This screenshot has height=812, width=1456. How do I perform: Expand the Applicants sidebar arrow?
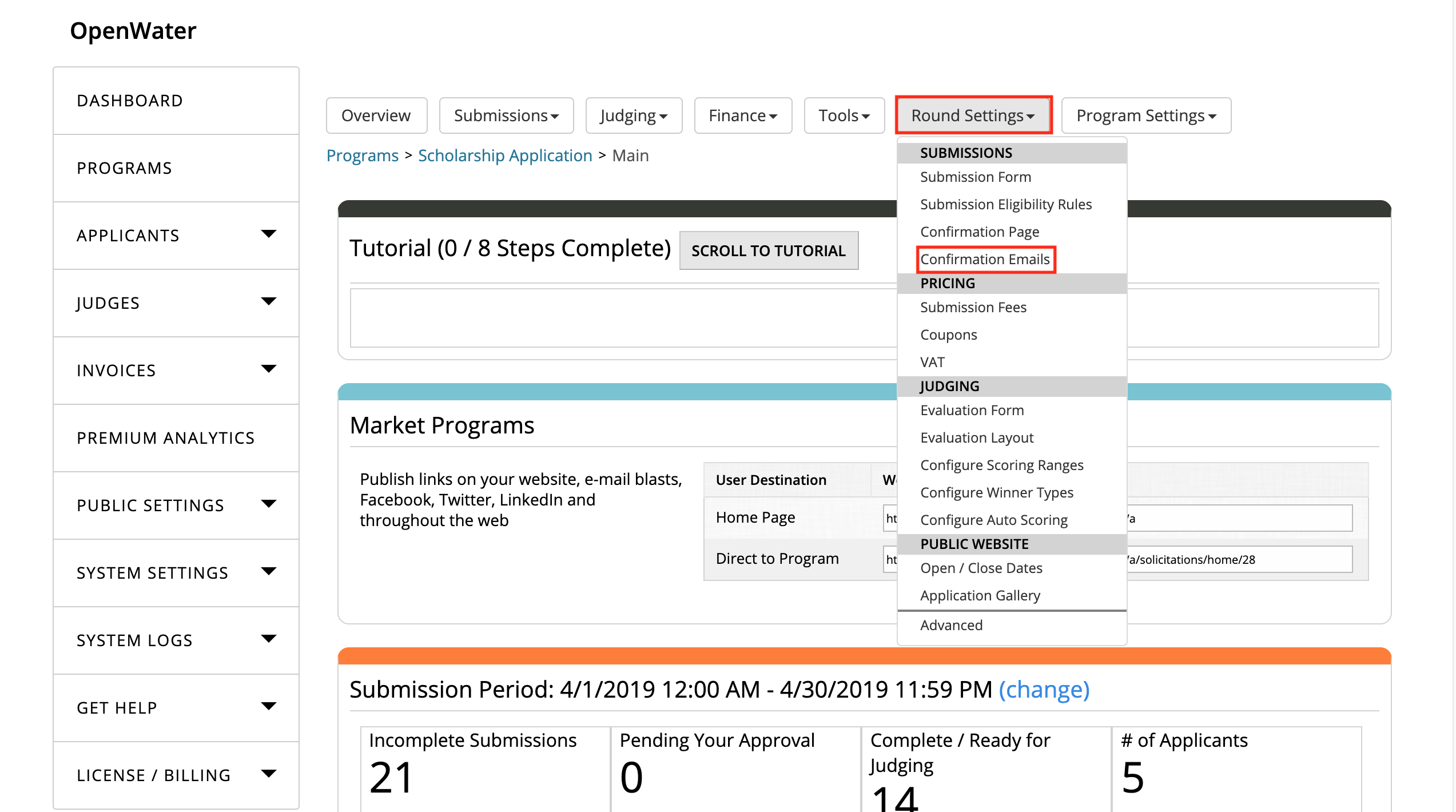268,234
